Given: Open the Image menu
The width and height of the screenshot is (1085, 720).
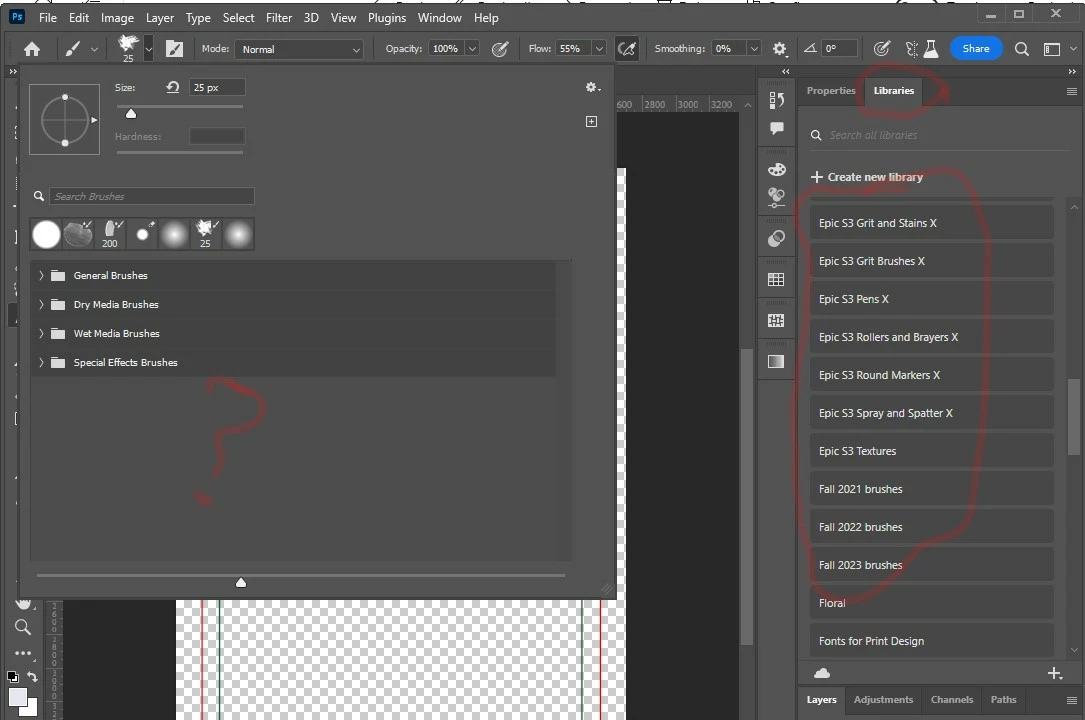Looking at the screenshot, I should click(118, 18).
